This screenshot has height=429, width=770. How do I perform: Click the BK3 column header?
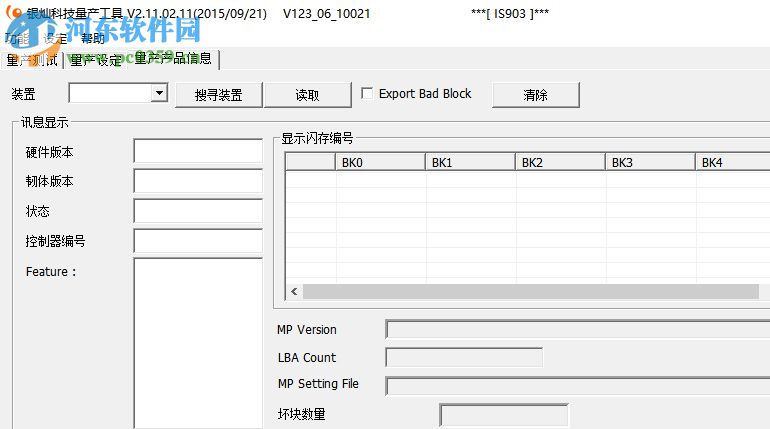(650, 162)
